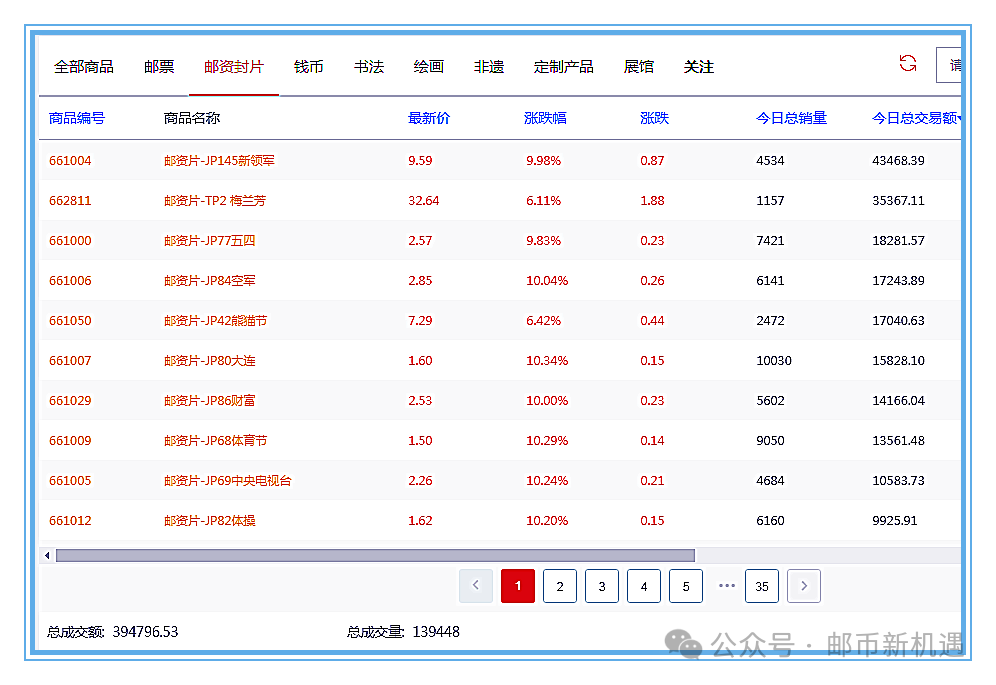Click total volume value 139448
The height and width of the screenshot is (685, 996).
click(436, 632)
